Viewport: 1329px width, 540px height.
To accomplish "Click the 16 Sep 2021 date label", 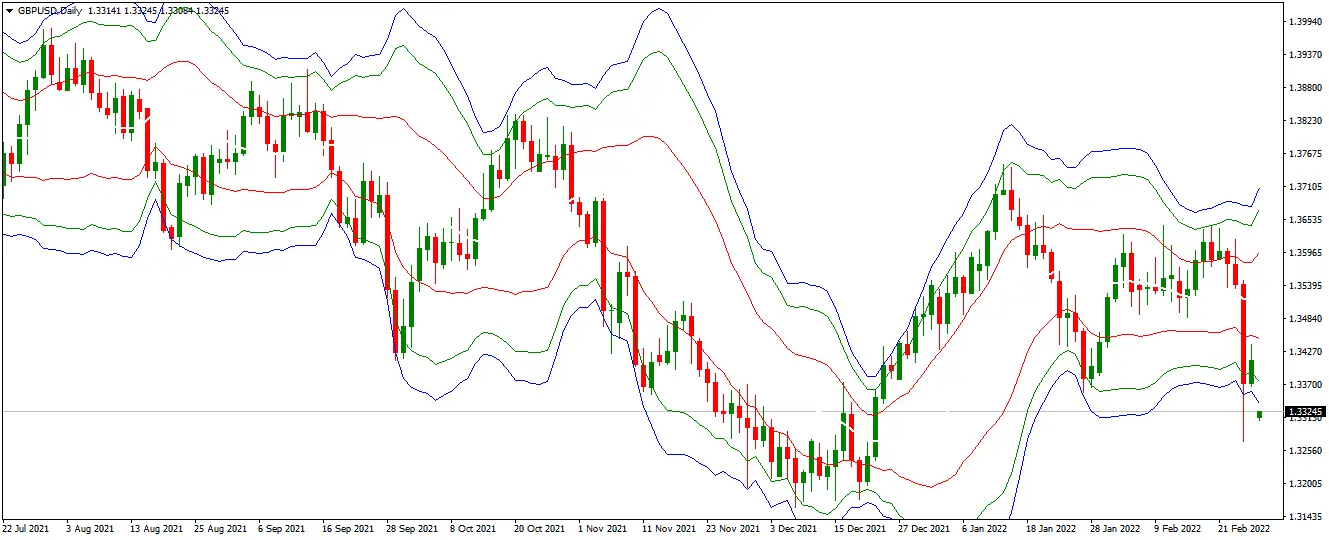I will [346, 528].
